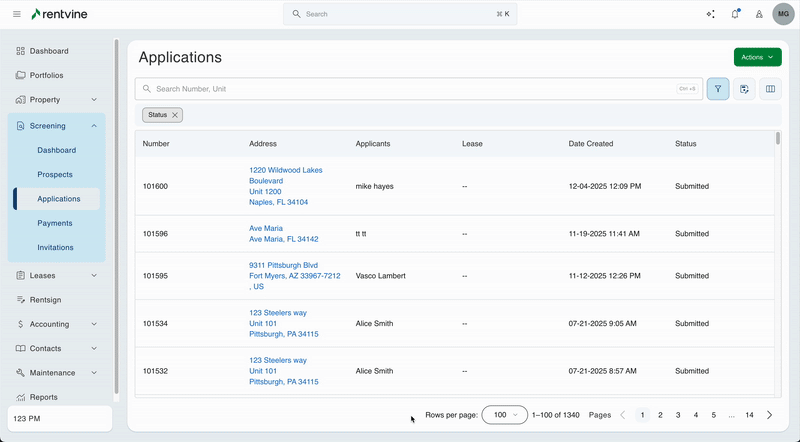
Task: Select Prospects under Screening
Action: pyautogui.click(x=55, y=175)
